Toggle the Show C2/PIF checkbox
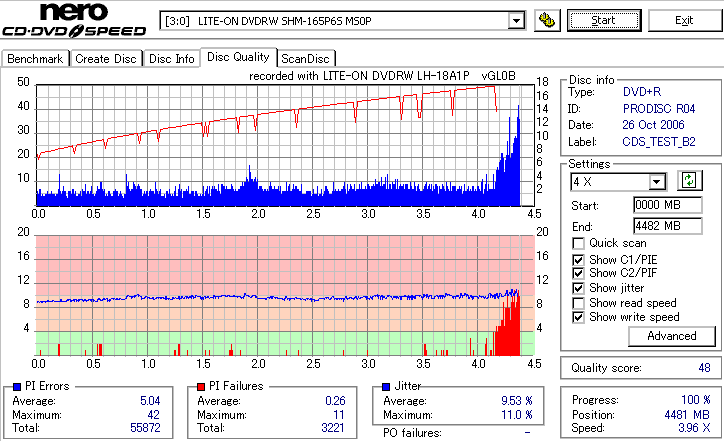This screenshot has width=724, height=441. pos(578,273)
